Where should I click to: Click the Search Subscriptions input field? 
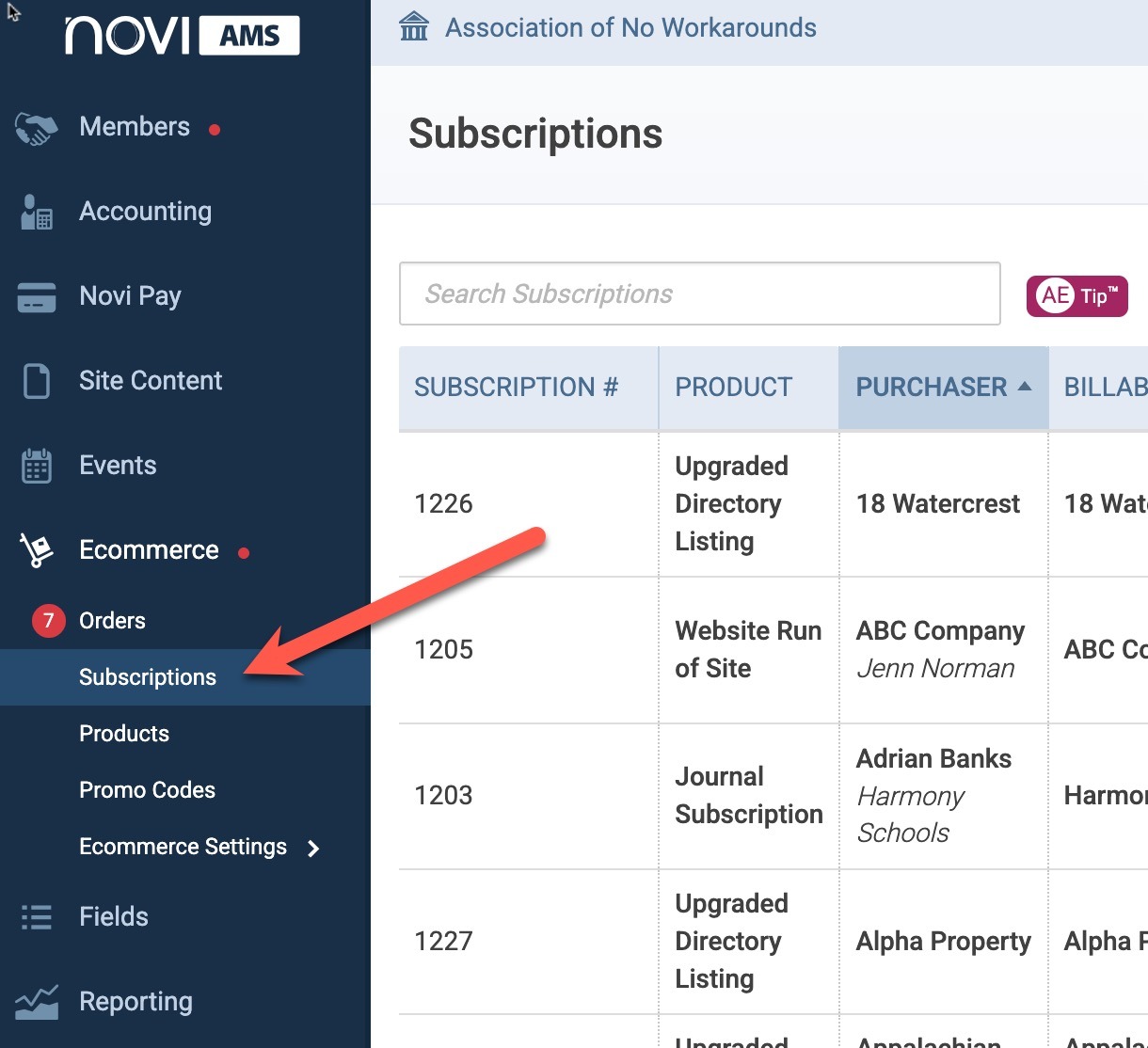click(x=699, y=294)
